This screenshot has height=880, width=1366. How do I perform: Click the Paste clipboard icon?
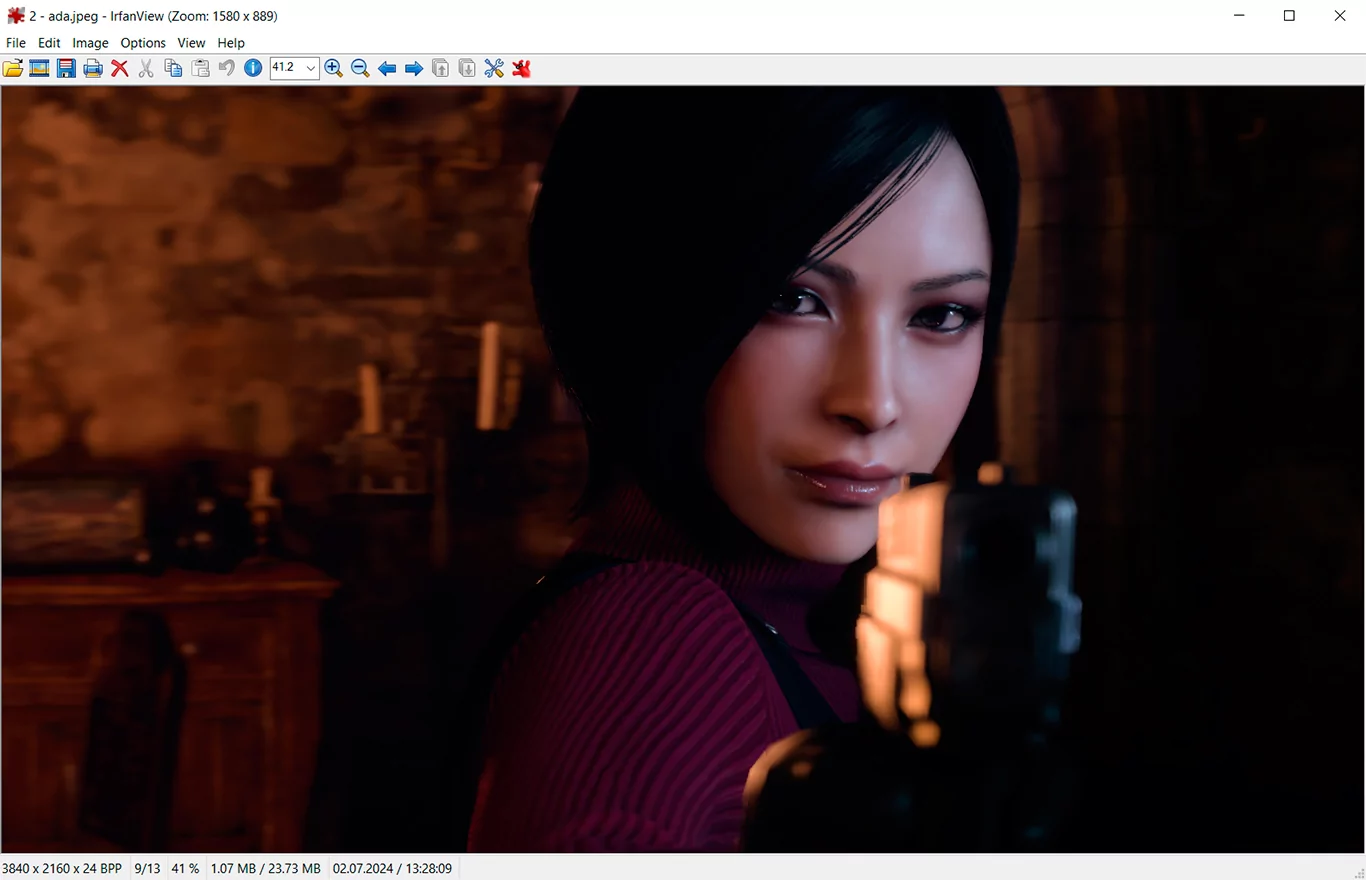click(200, 68)
